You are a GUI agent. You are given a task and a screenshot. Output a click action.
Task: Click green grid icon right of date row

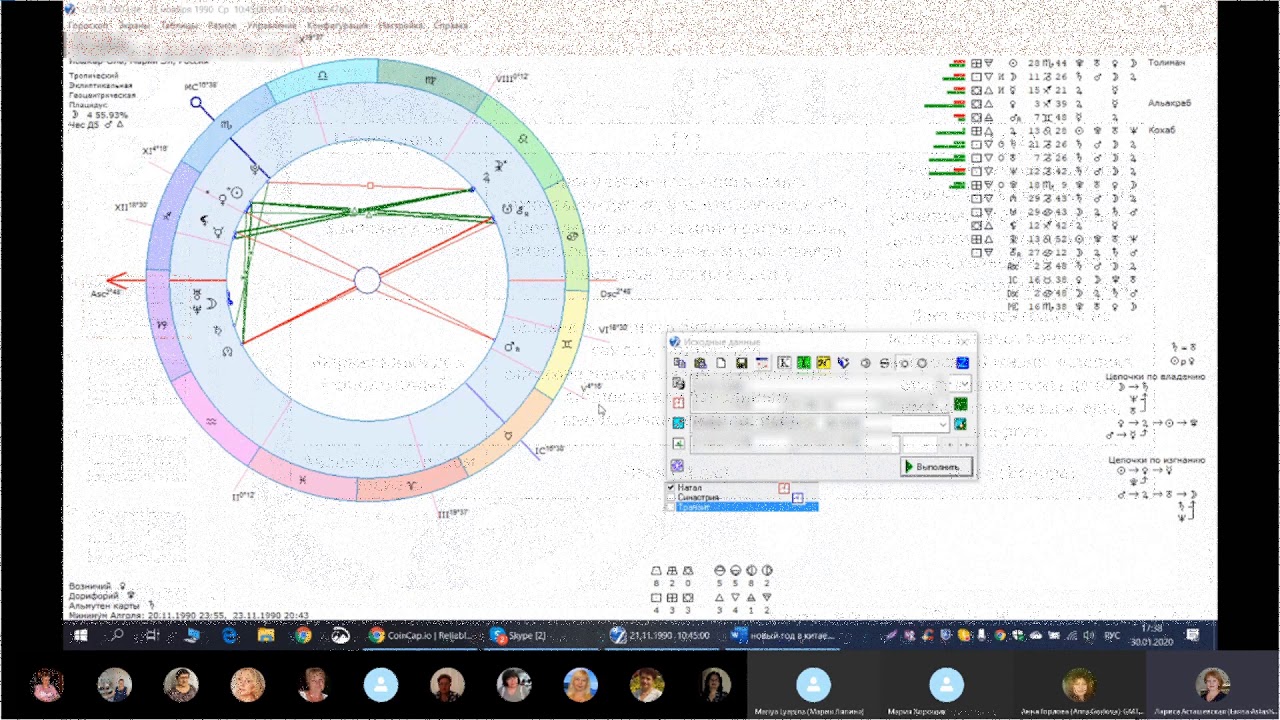coord(961,404)
